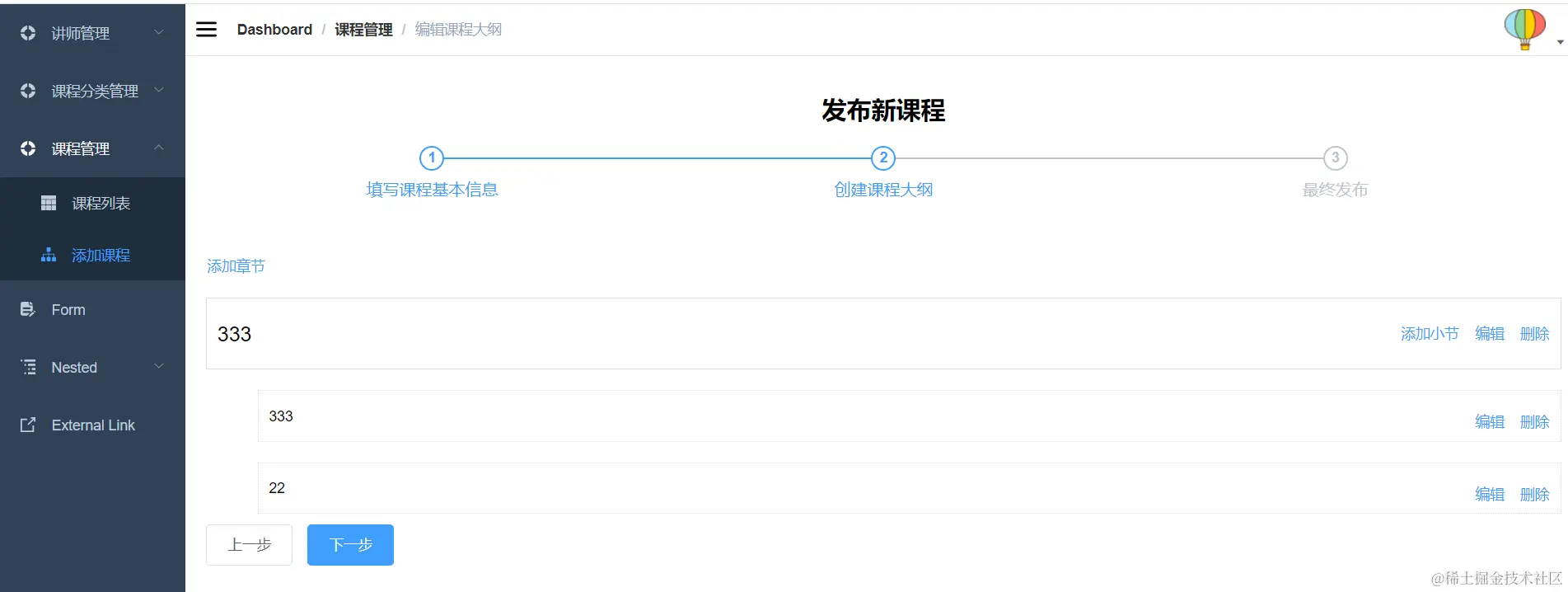Go to Dashboard breadcrumb
This screenshot has width=1568, height=592.
[274, 30]
